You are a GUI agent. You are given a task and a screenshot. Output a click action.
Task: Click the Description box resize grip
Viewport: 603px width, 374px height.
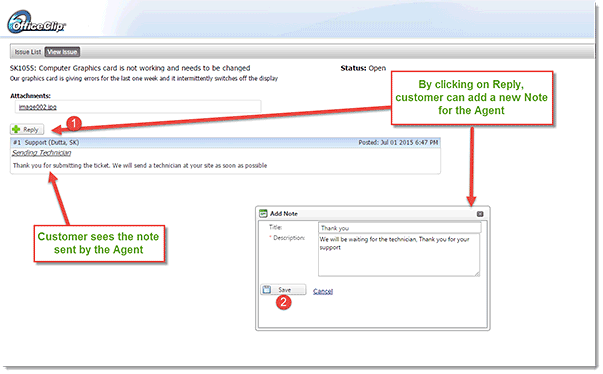click(477, 274)
